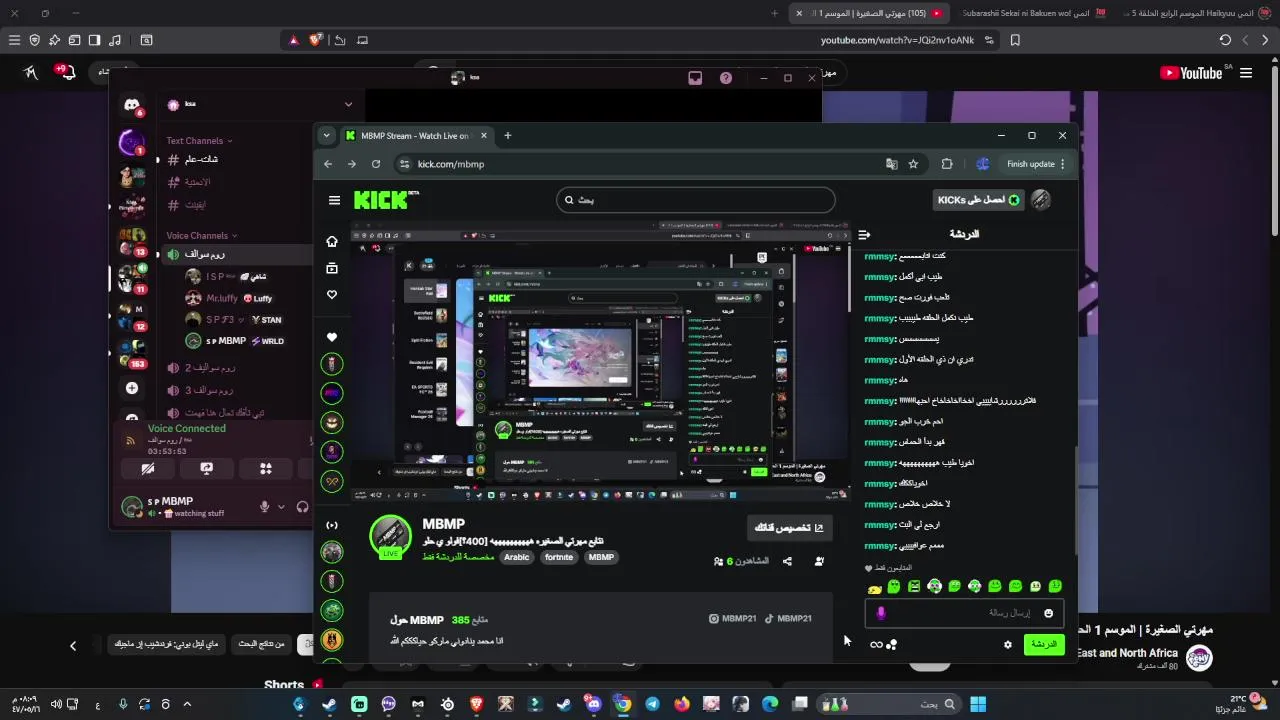Click the green الدردشة chat button
This screenshot has width=1280, height=720.
[x=1044, y=645]
